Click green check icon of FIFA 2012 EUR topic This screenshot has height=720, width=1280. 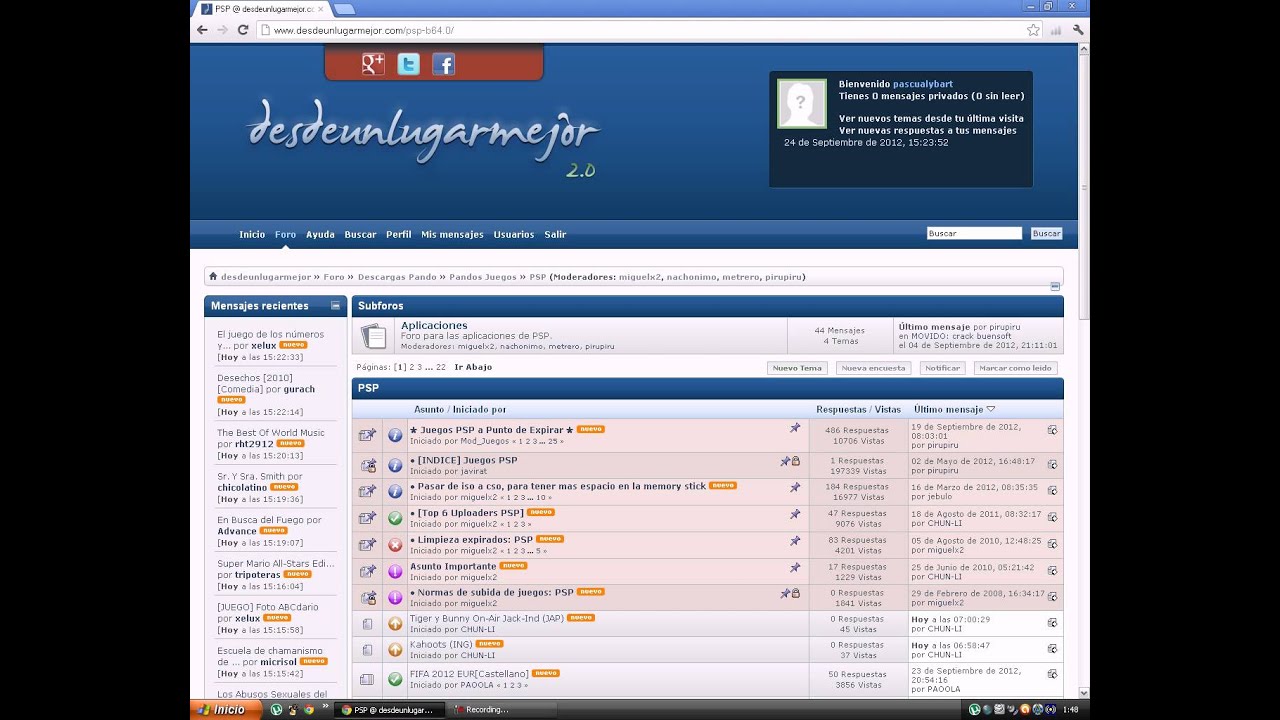(395, 679)
